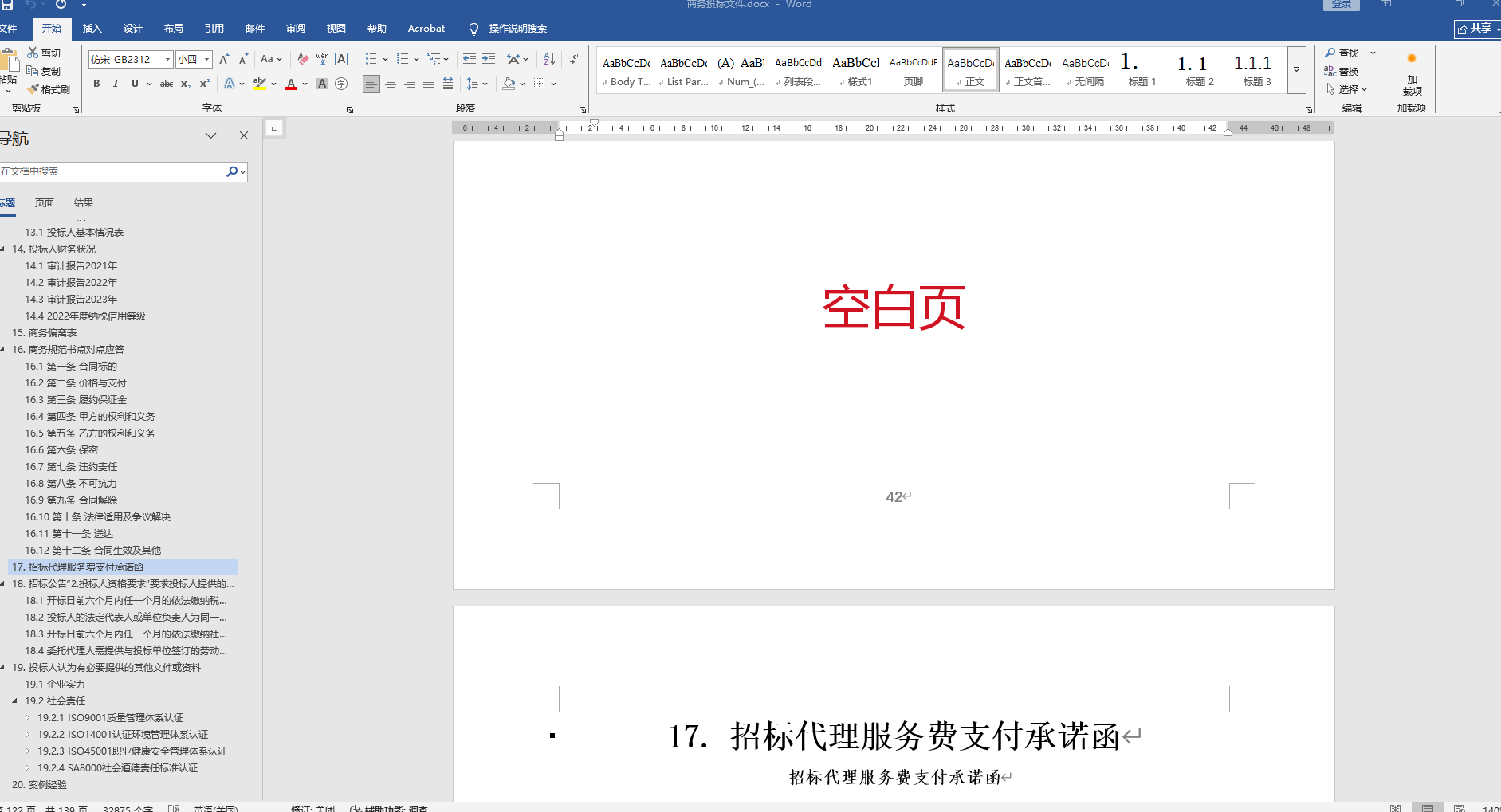This screenshot has height=812, width=1501.
Task: Switch to the 设计 ribbon tab
Action: tap(133, 29)
